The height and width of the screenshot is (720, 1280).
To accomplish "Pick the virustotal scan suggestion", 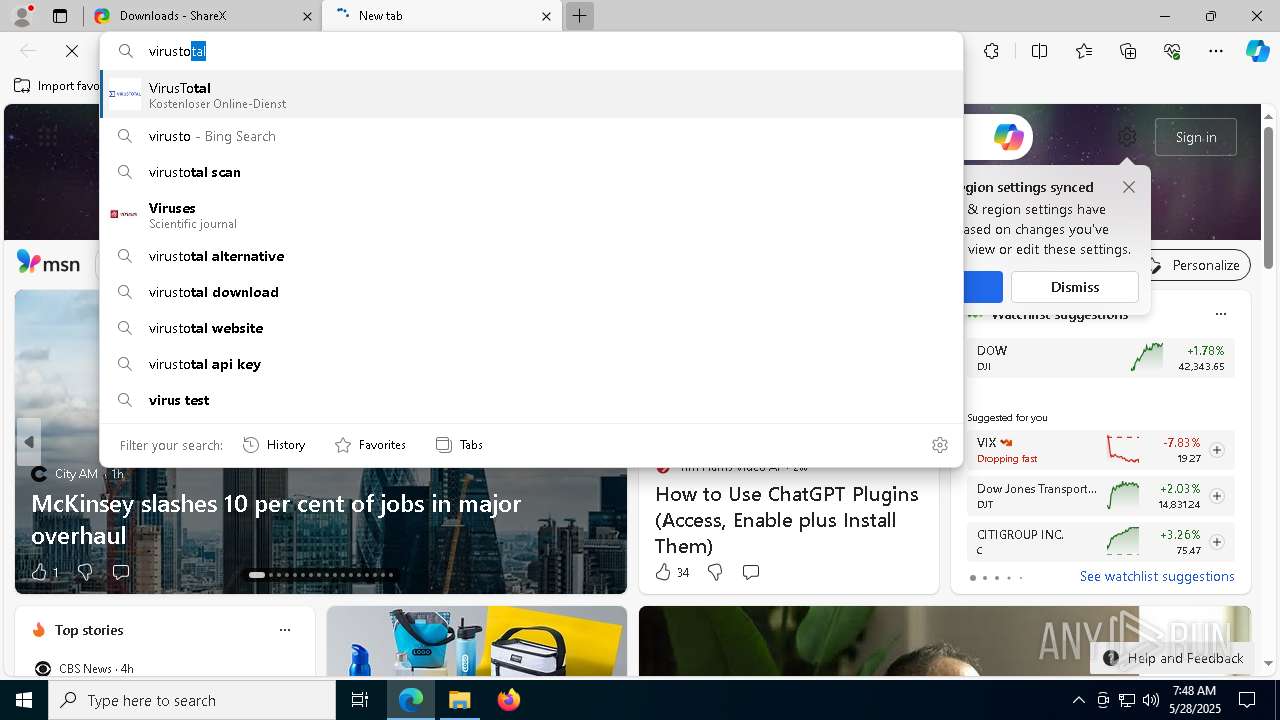I will (x=531, y=172).
